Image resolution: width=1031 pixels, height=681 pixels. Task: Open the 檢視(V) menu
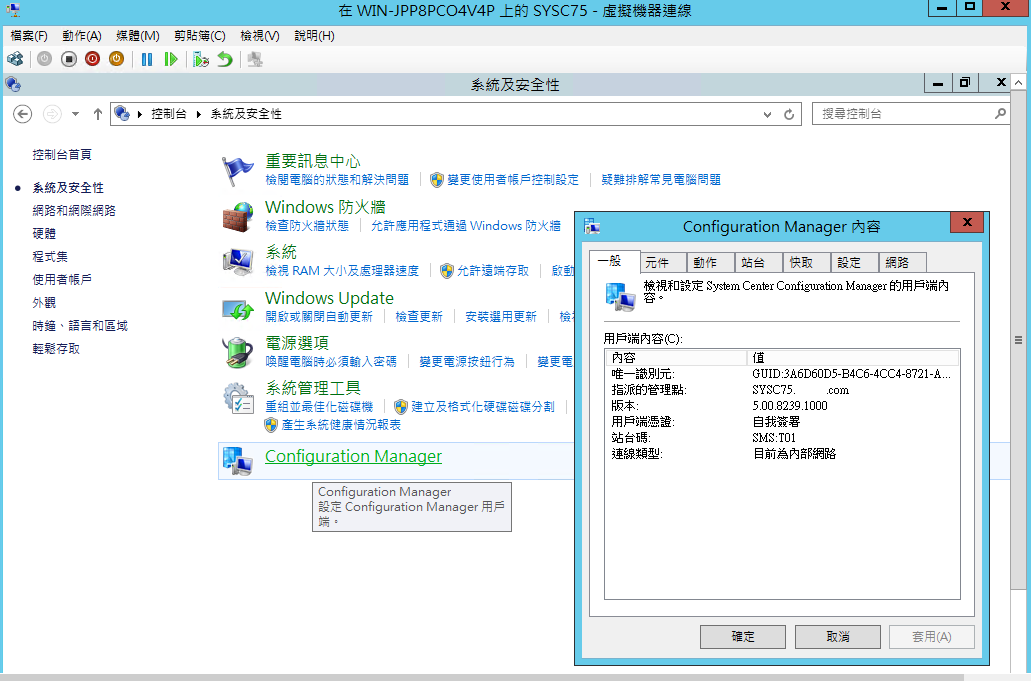click(260, 35)
